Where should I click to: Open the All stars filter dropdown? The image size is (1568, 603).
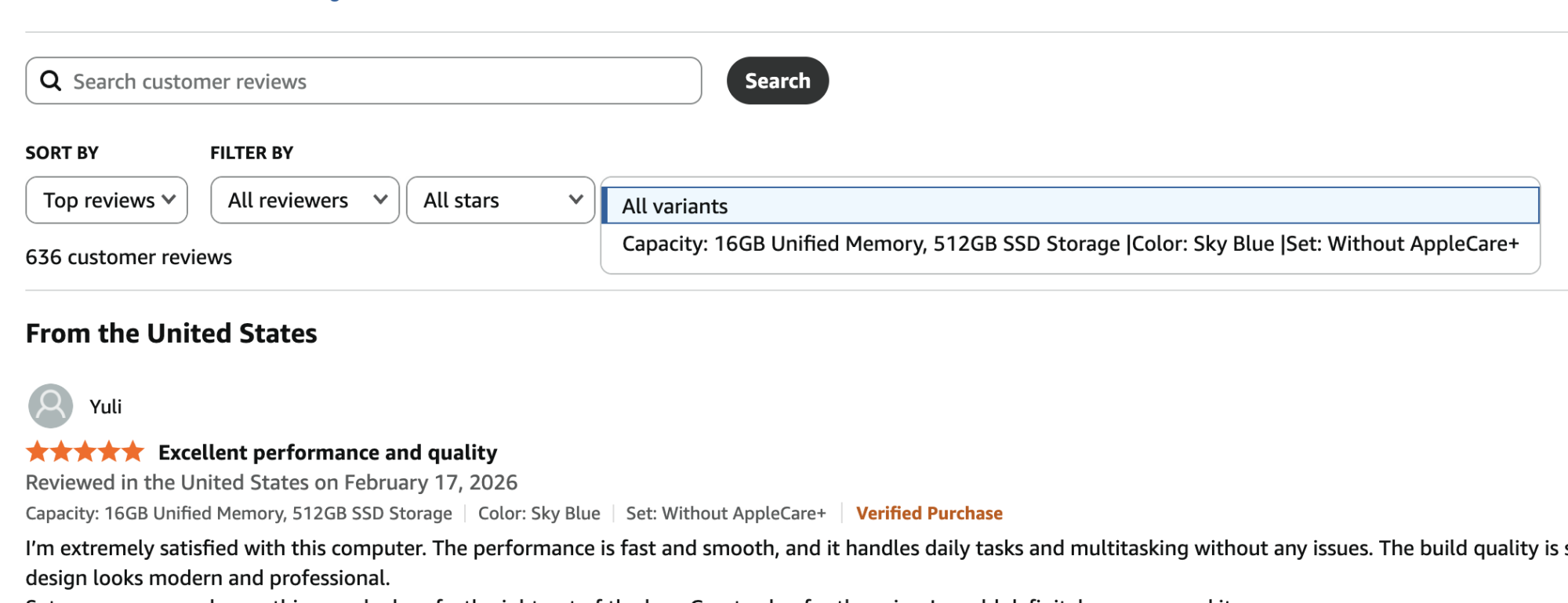(500, 200)
